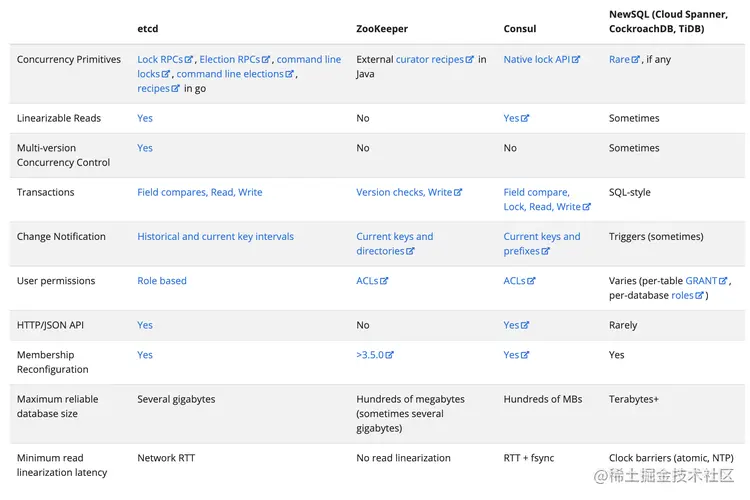
Task: Click external icon beside per-table GRANT
Action: (x=724, y=281)
